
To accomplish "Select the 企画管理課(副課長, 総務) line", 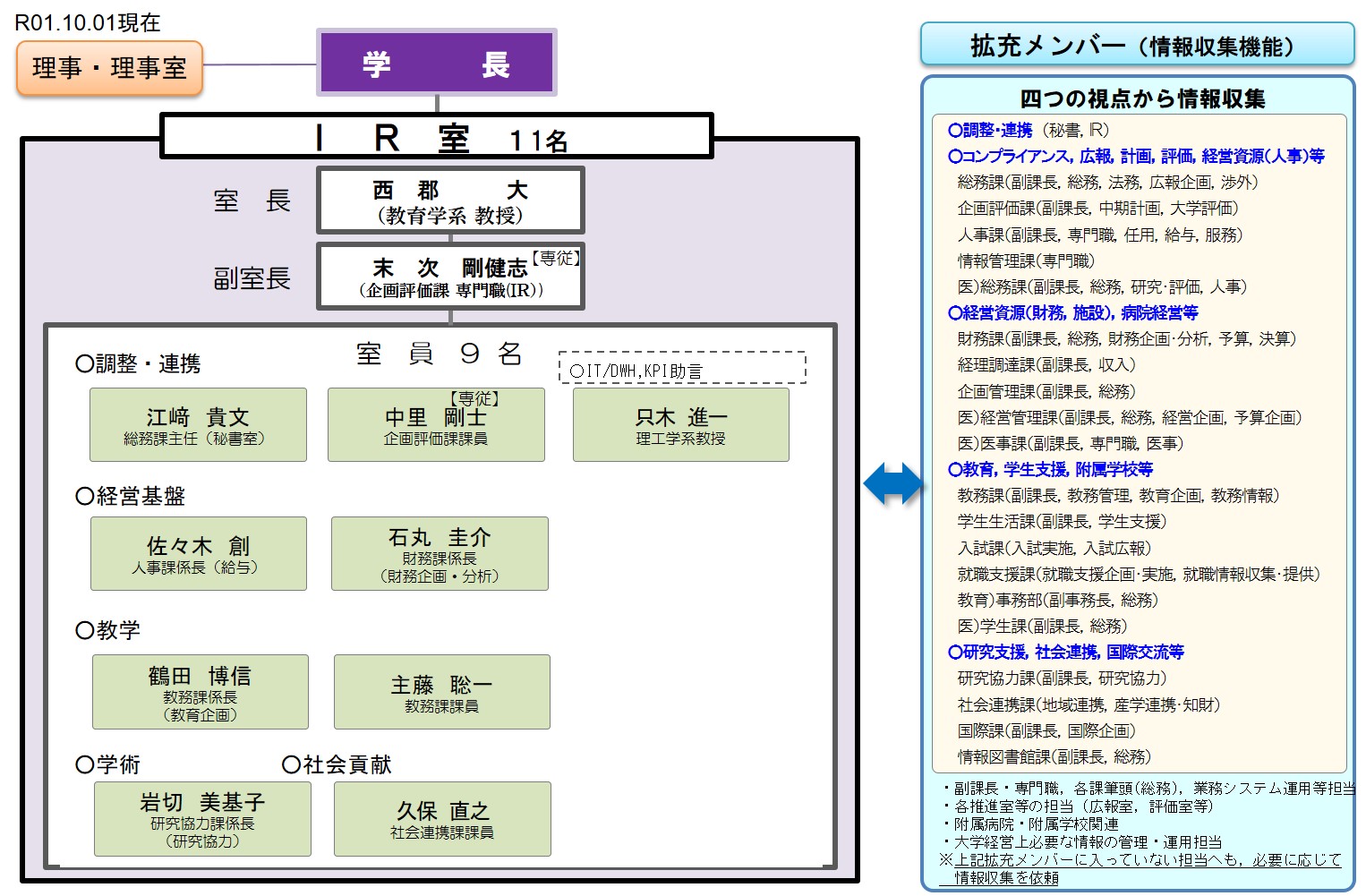I will click(1046, 392).
